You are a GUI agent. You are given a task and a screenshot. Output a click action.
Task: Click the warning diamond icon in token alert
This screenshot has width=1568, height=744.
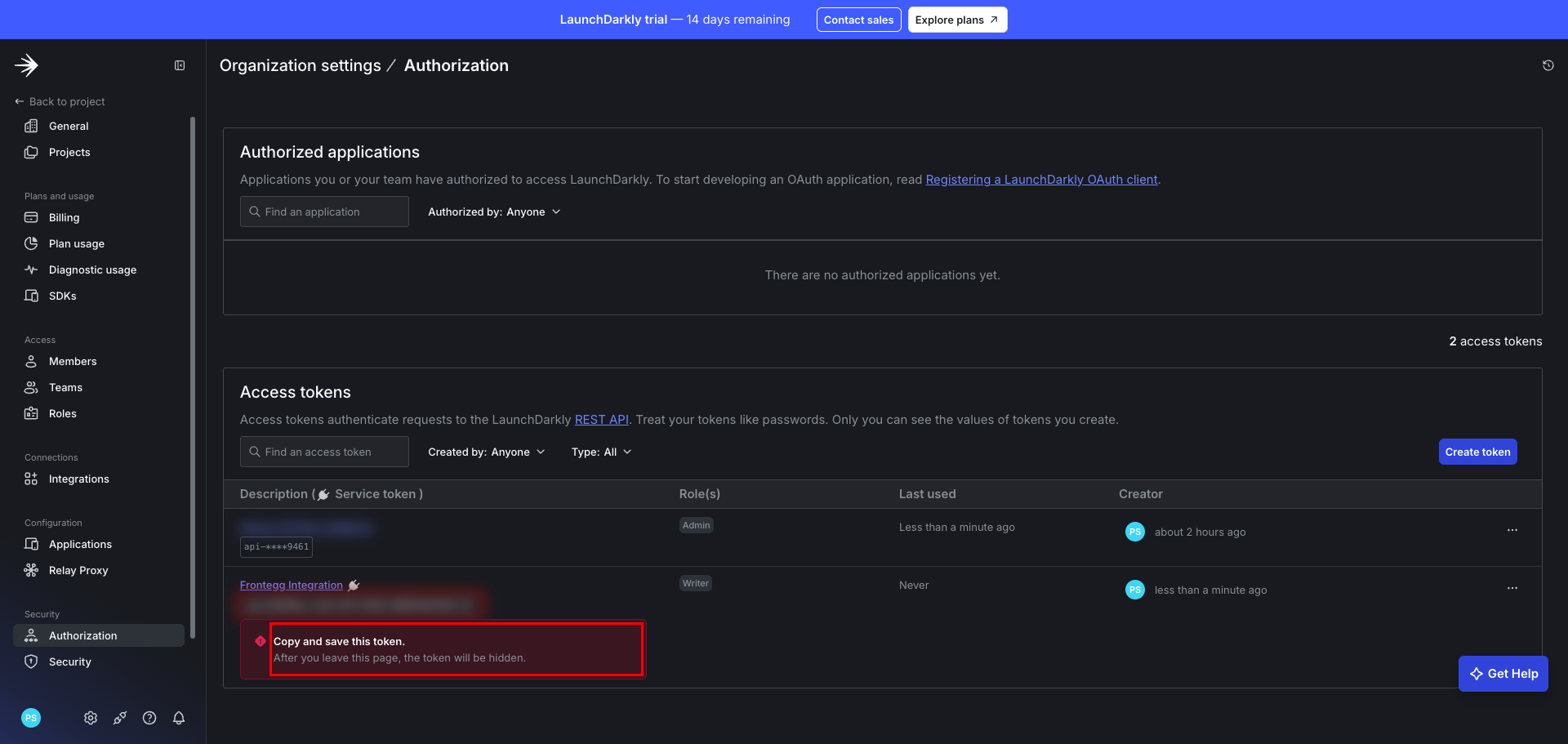point(261,641)
